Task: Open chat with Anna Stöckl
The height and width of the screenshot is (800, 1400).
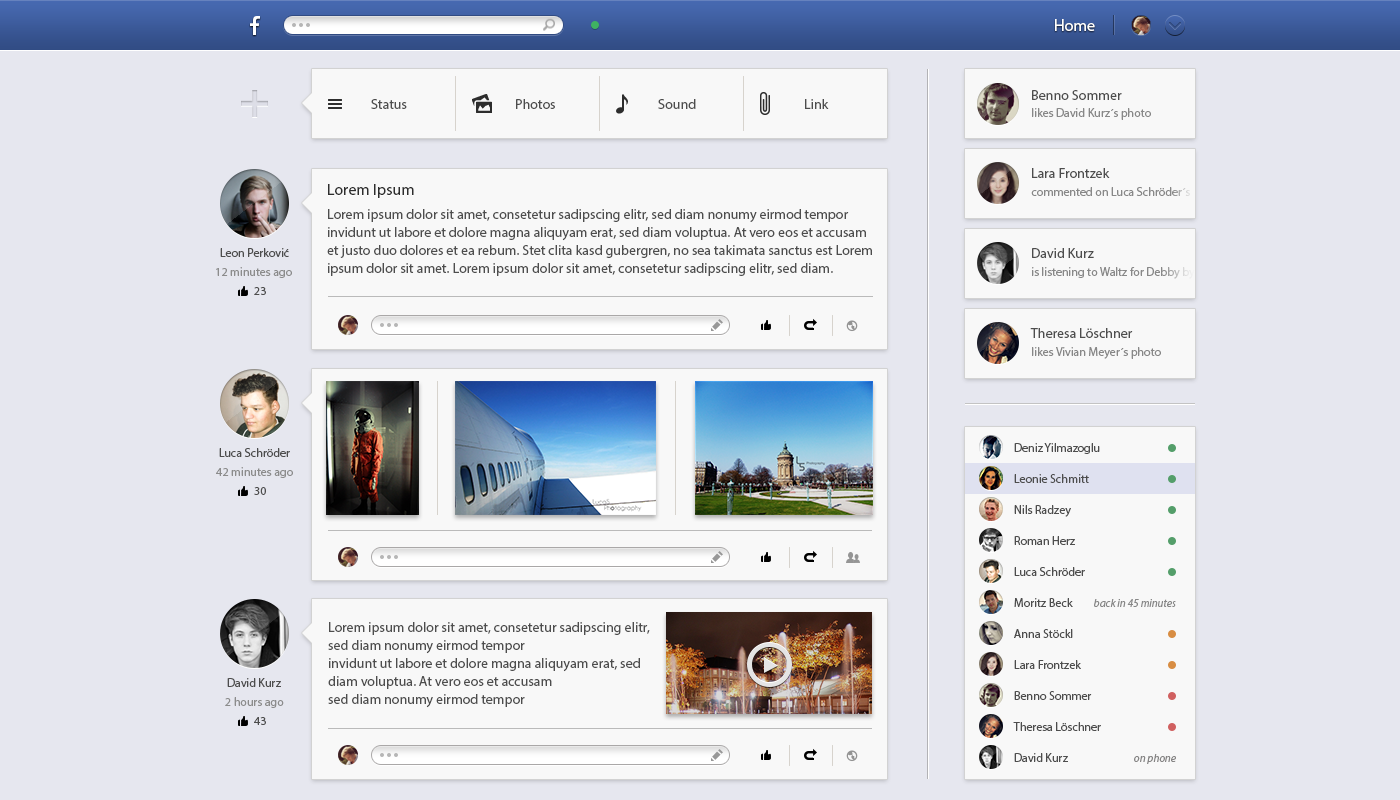Action: 1079,634
